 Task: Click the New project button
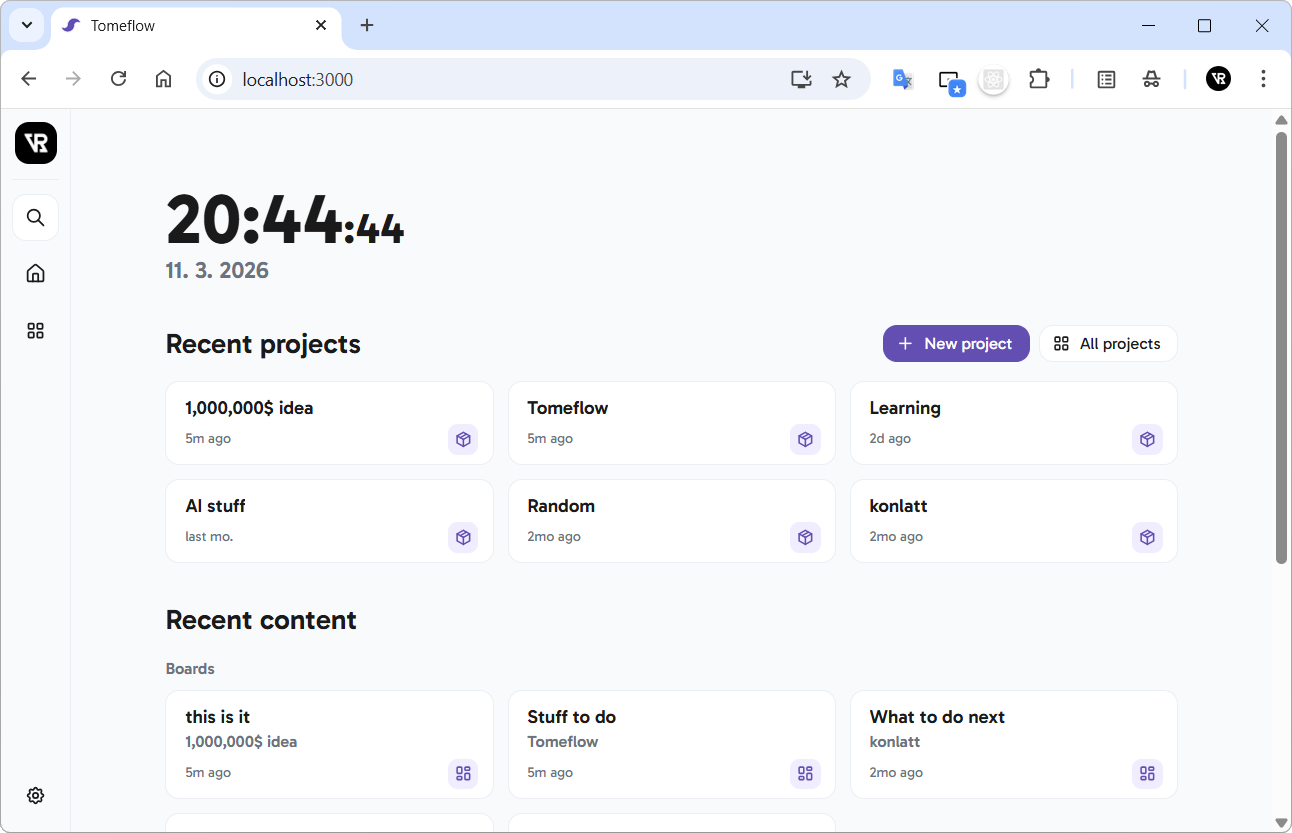click(955, 344)
